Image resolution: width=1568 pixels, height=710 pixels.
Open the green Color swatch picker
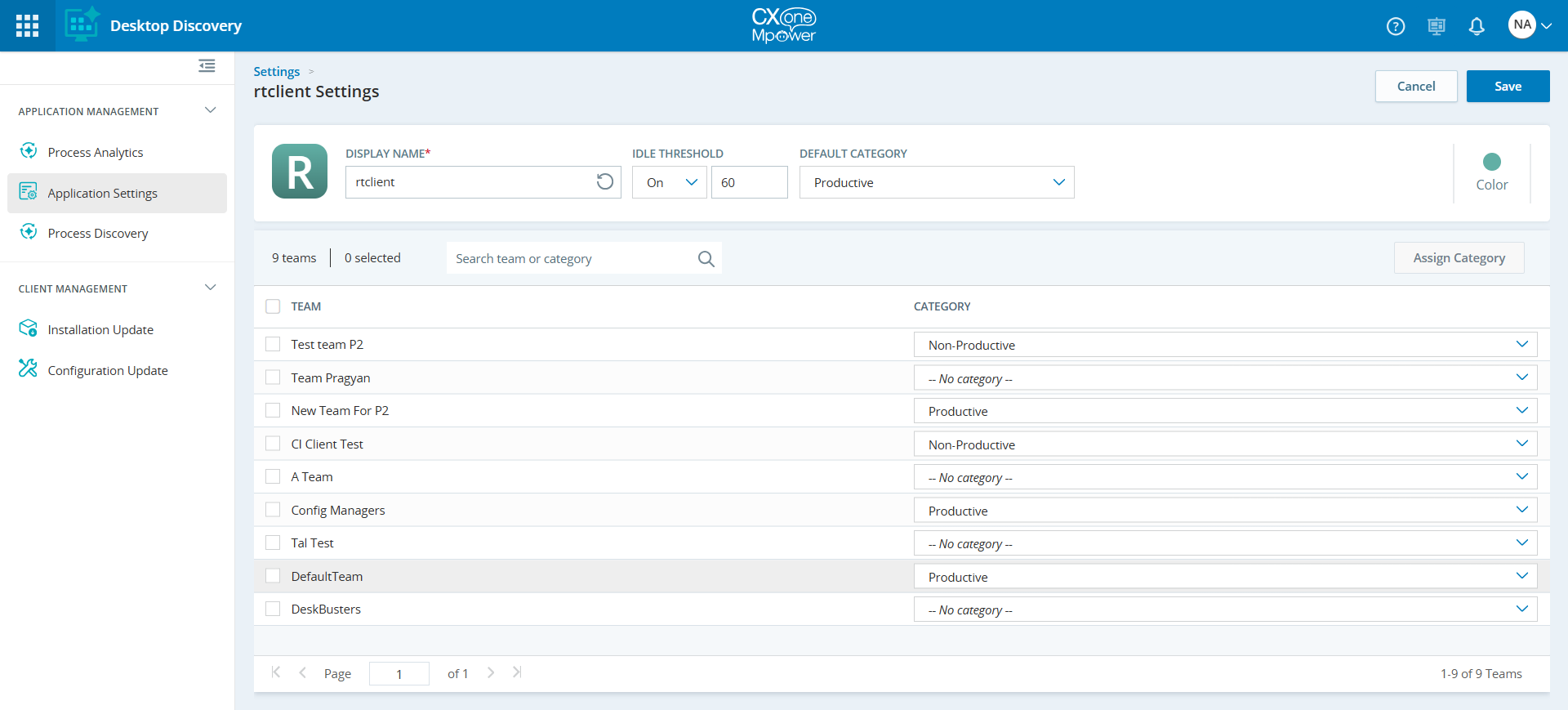tap(1491, 162)
